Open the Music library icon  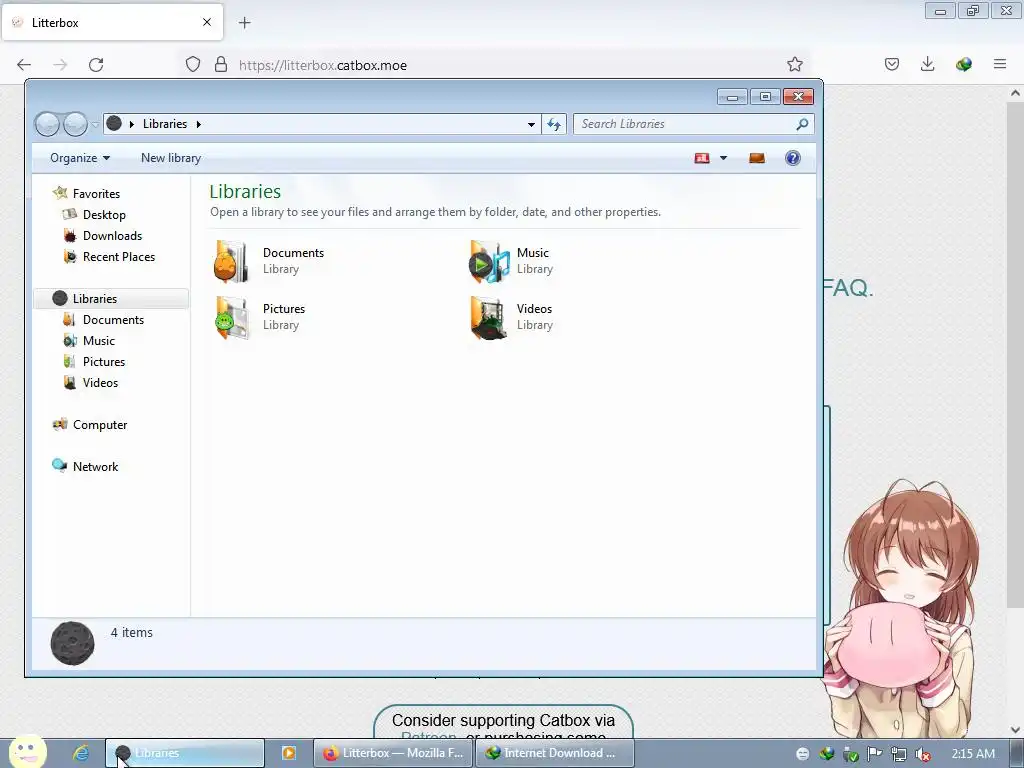[488, 261]
